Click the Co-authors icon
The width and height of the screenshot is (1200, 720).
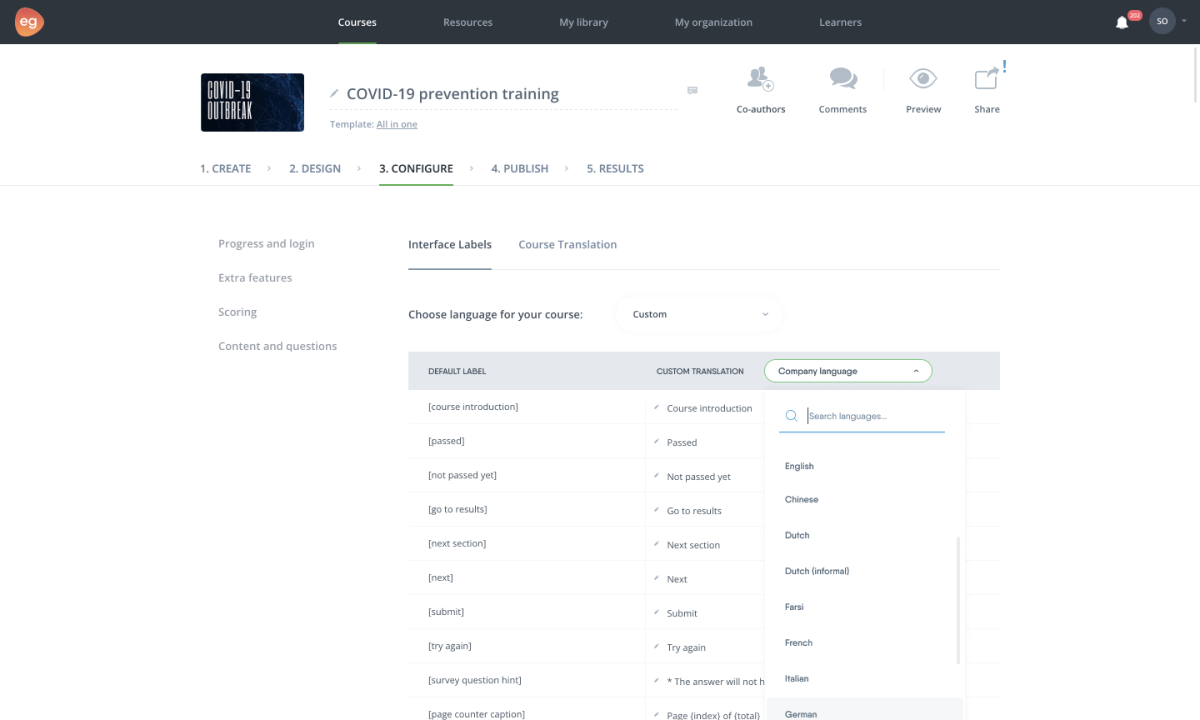pyautogui.click(x=761, y=79)
